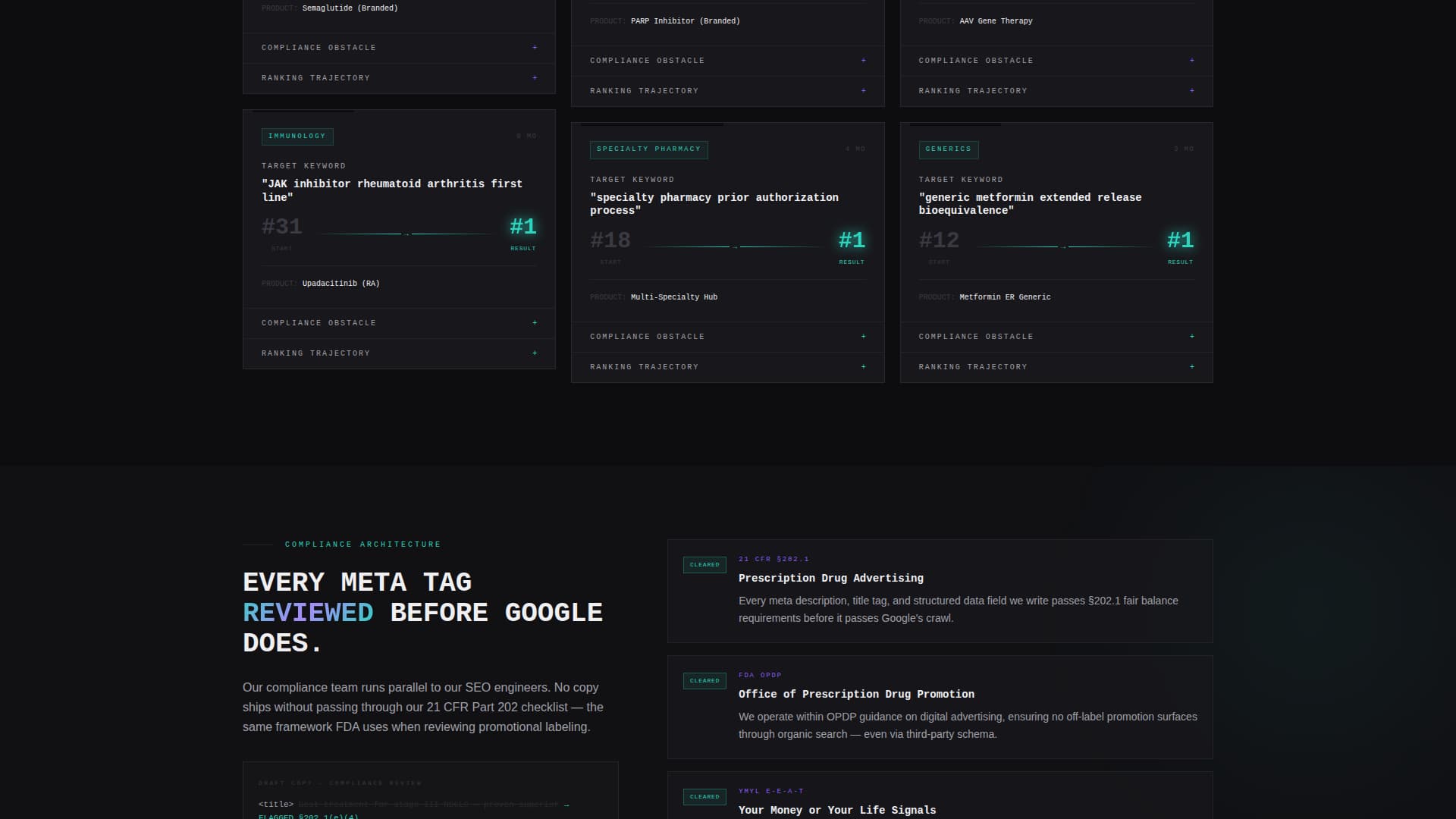Open Office of Prescription Drug Promotion heading
This screenshot has width=1456, height=819.
pos(856,695)
